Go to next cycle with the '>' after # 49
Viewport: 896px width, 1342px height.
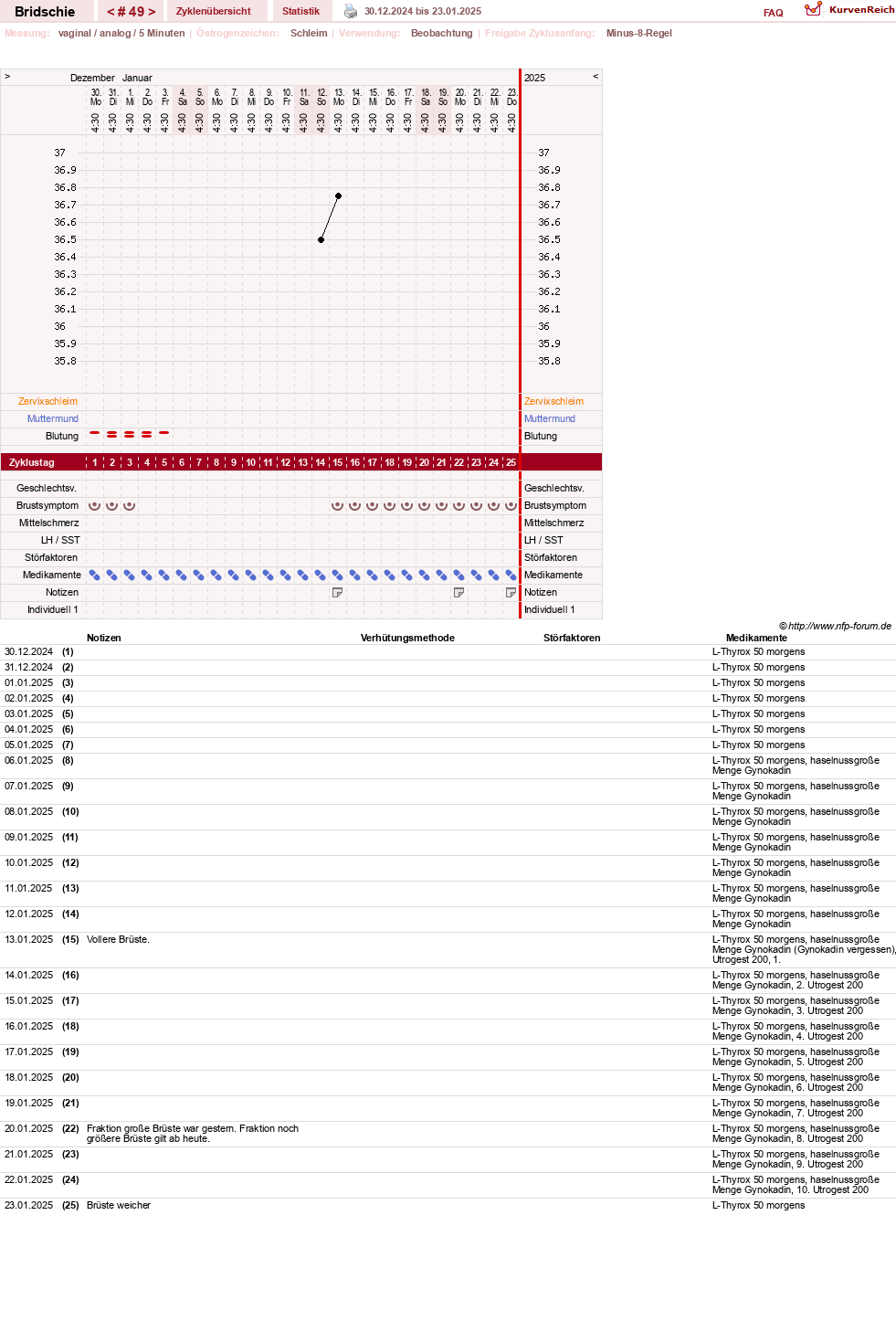coord(152,12)
